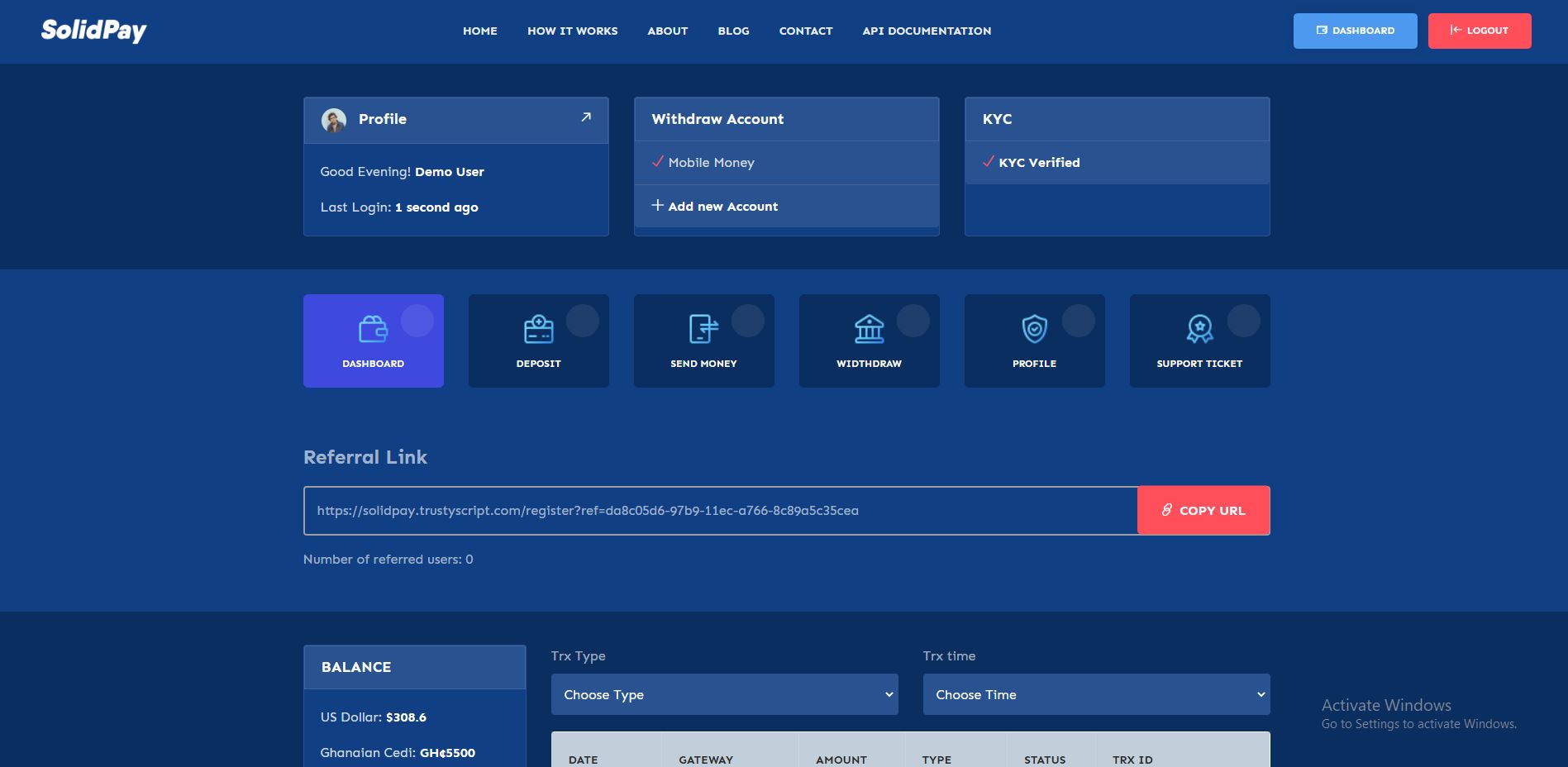Click the Dashboard wallet icon tile
1568x767 pixels.
coord(373,330)
